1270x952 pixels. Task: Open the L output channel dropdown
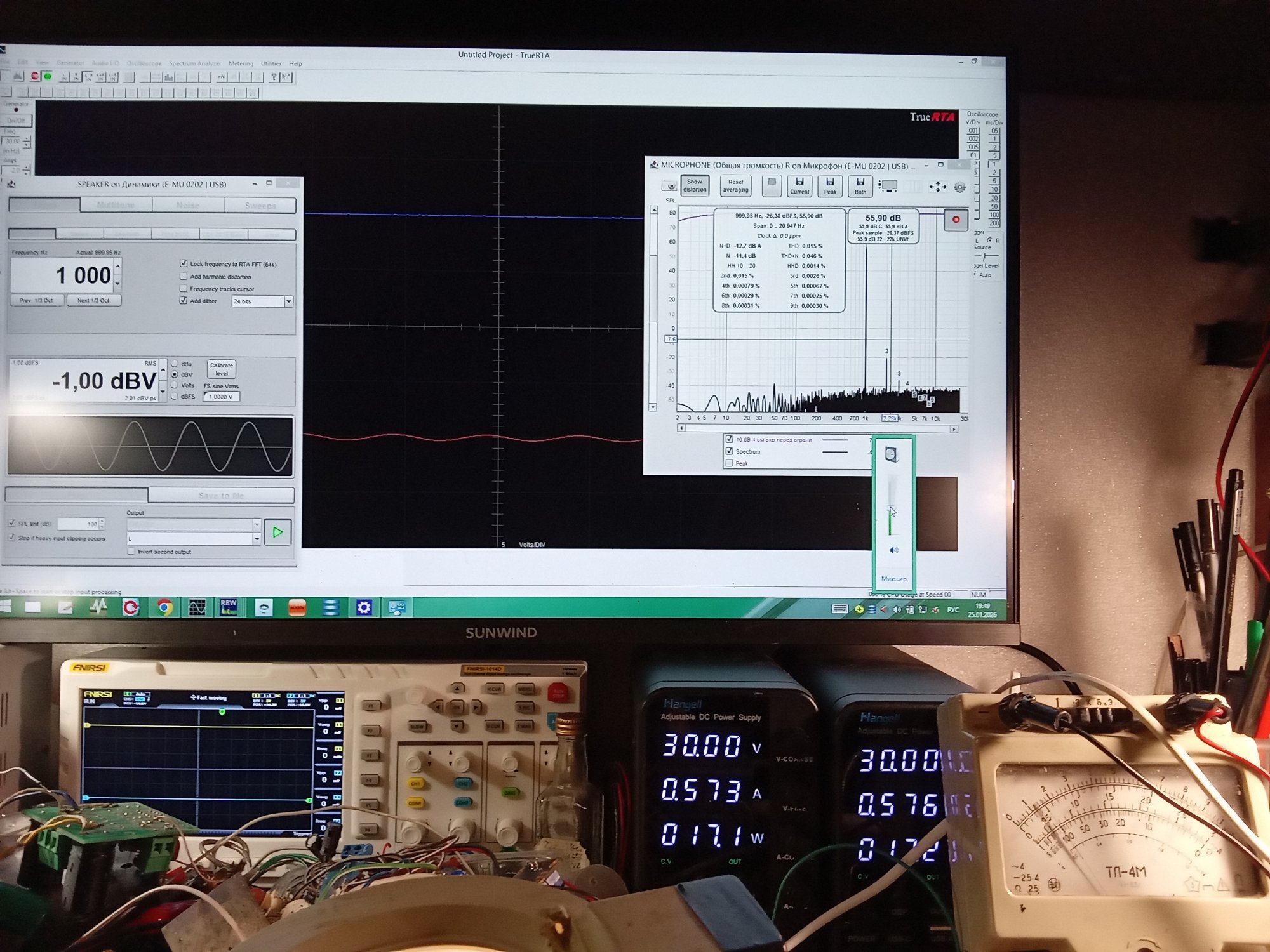click(x=257, y=539)
